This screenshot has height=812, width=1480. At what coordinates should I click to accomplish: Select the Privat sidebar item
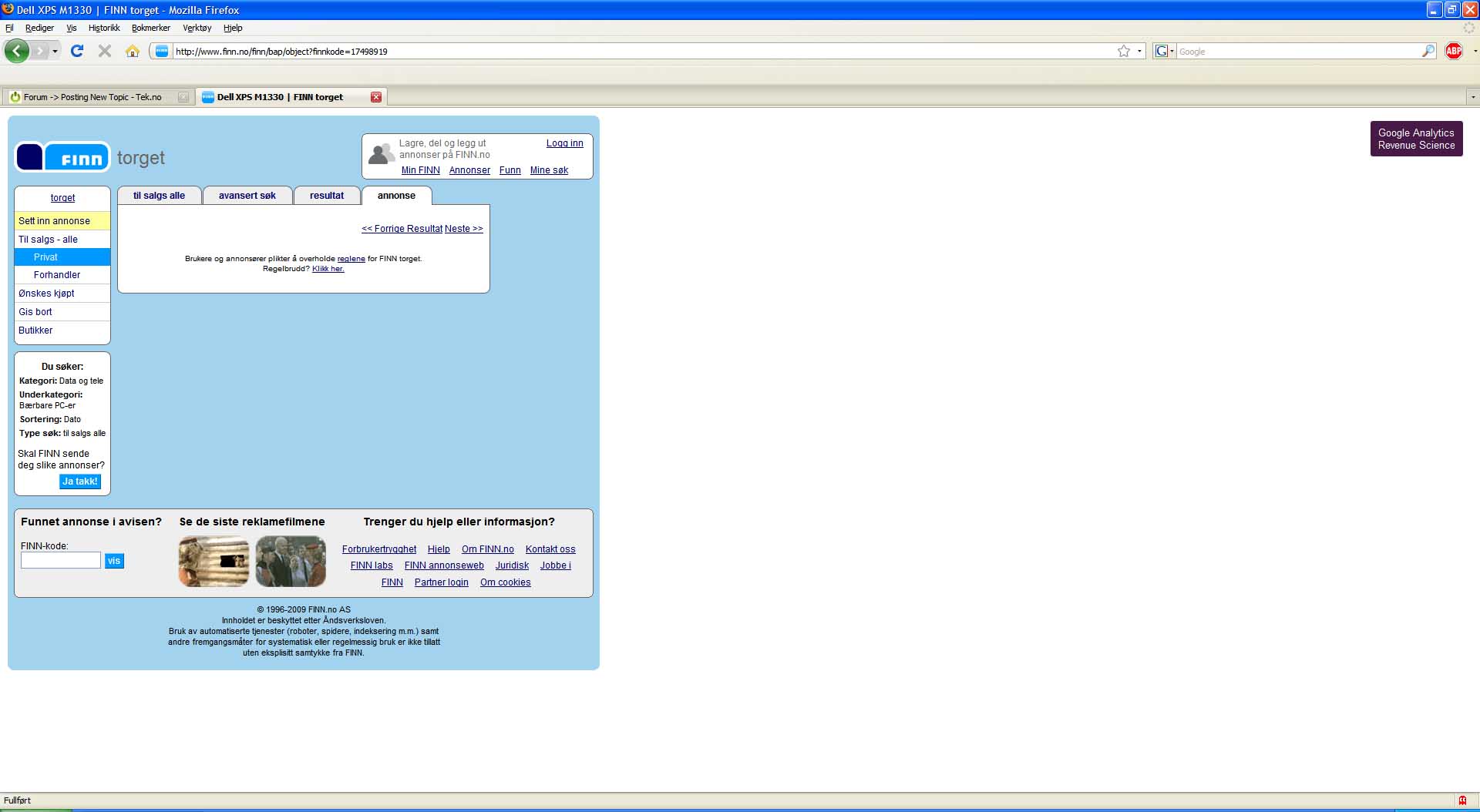click(62, 257)
